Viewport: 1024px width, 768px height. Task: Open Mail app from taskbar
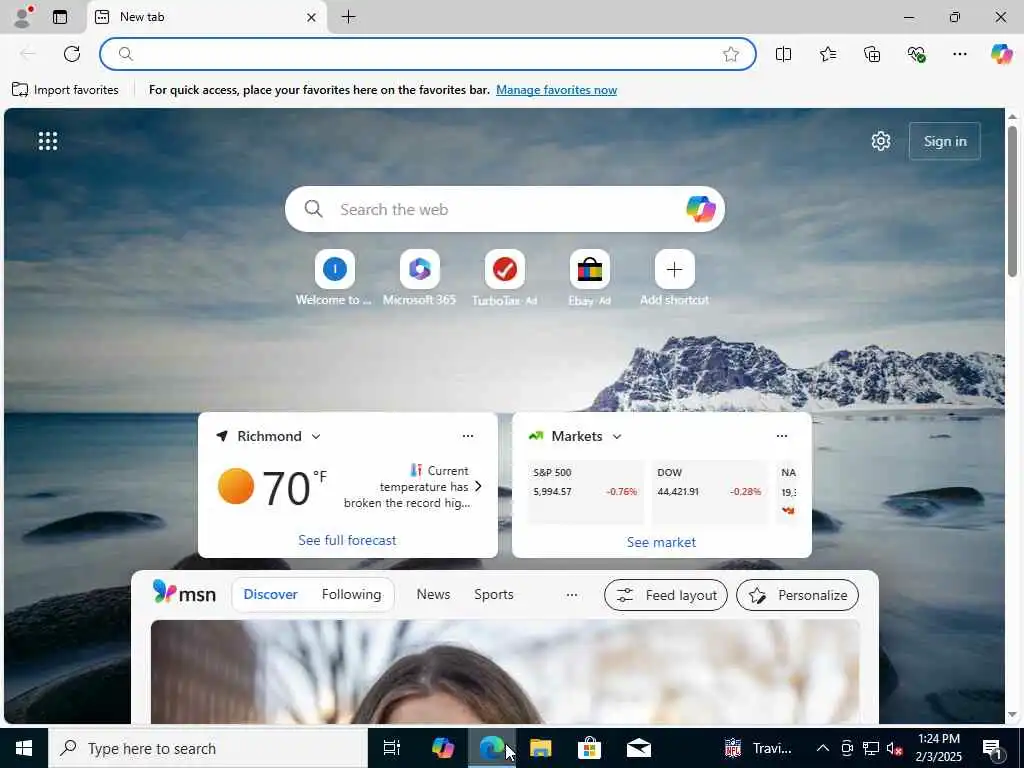[x=639, y=748]
